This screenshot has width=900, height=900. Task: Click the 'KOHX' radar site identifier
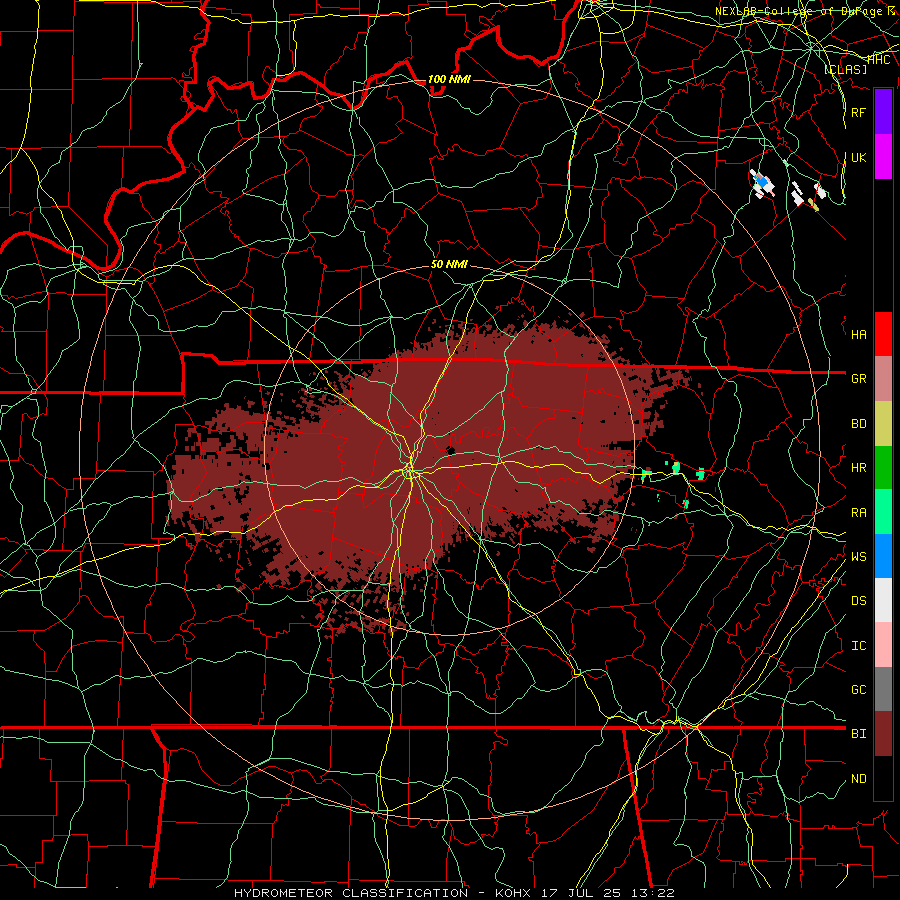coord(513,893)
